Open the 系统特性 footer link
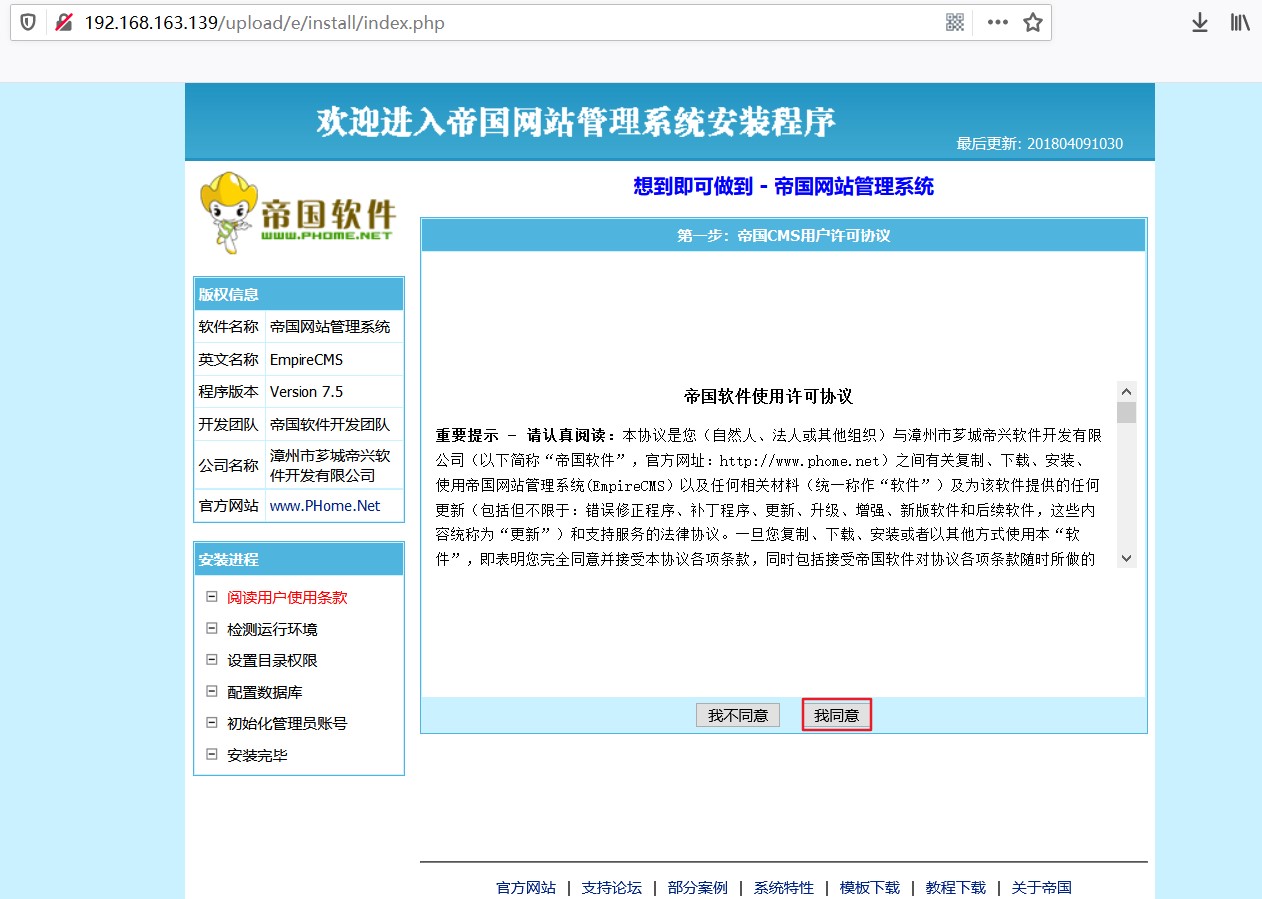 point(784,888)
